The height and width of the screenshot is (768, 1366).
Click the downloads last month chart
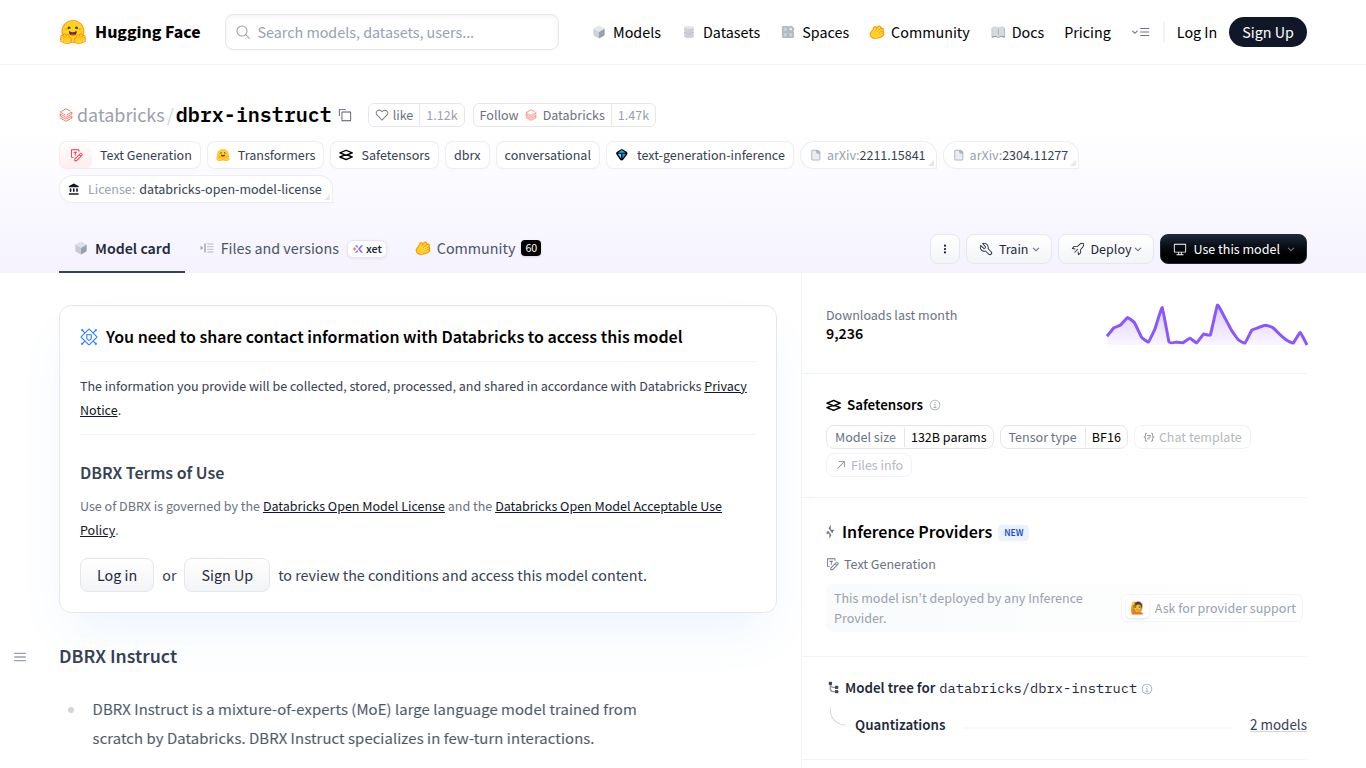pyautogui.click(x=1206, y=325)
